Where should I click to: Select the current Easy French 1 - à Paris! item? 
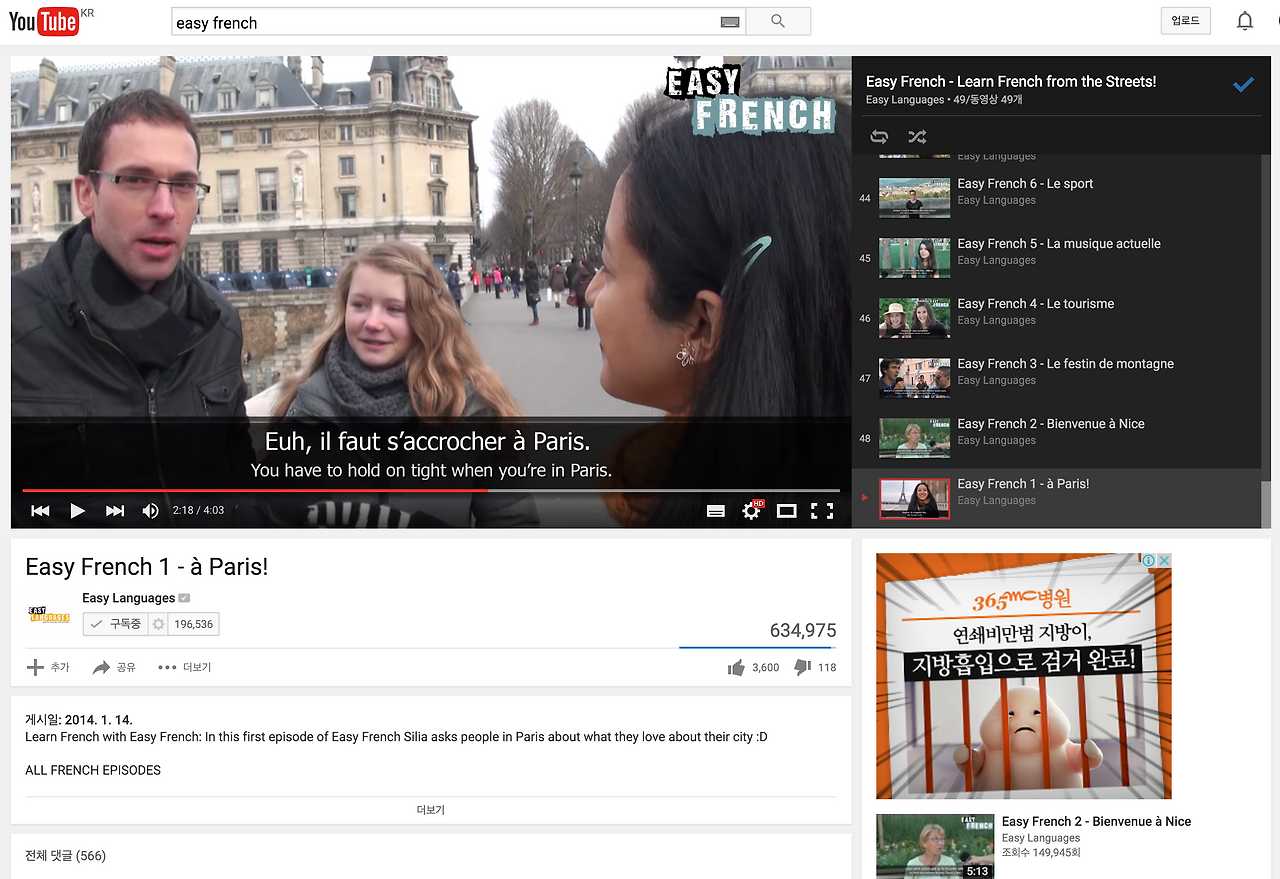tap(1056, 498)
